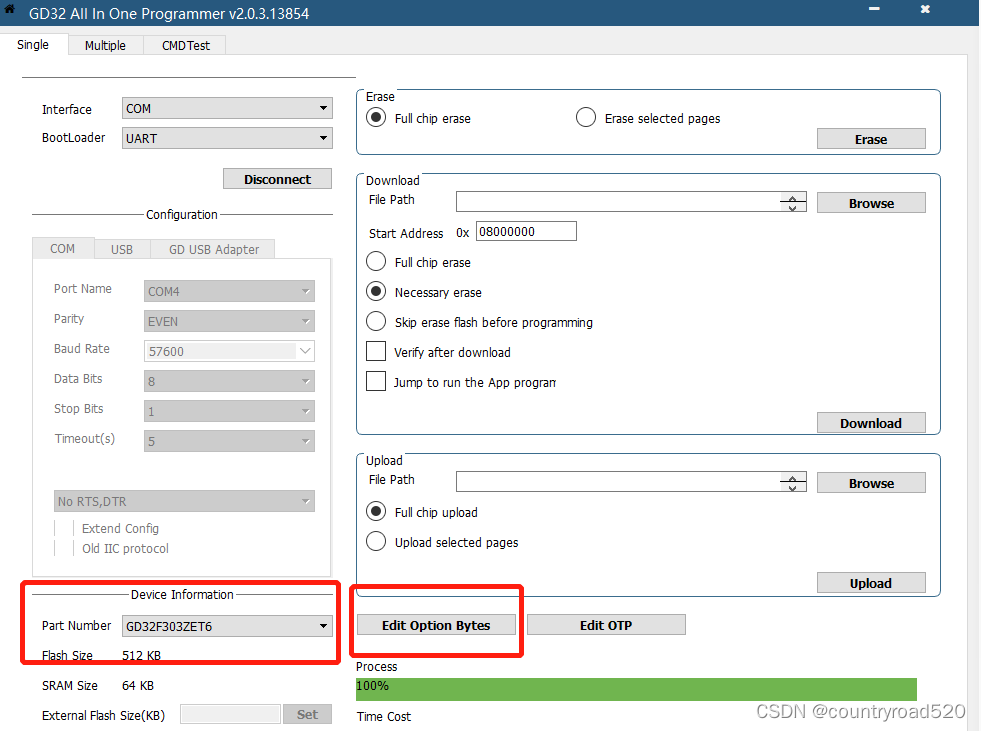Click the Disconnect button
The image size is (981, 731).
click(277, 179)
